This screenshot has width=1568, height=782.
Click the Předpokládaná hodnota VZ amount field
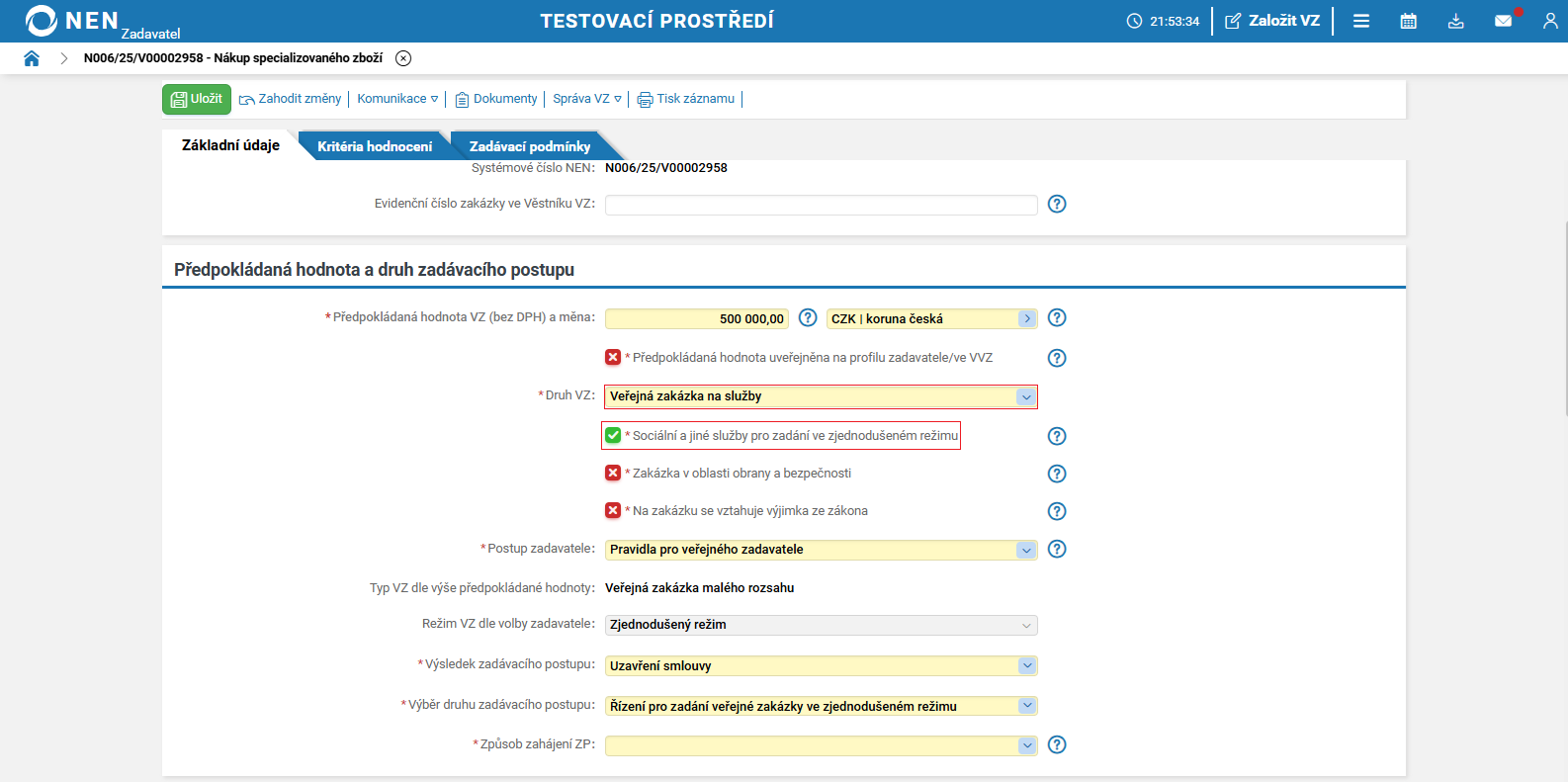(696, 318)
